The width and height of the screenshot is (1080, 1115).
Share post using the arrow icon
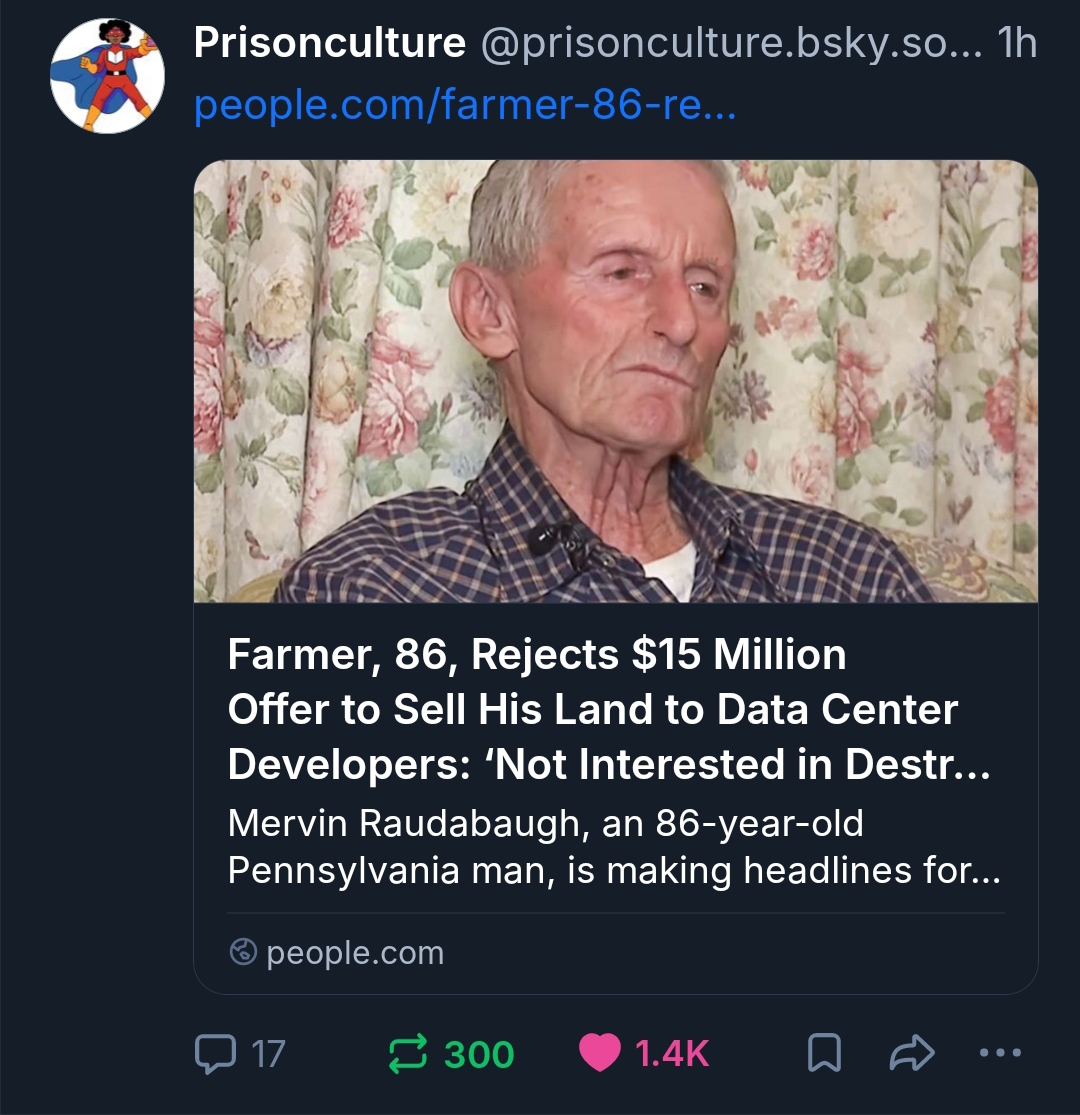point(911,1053)
